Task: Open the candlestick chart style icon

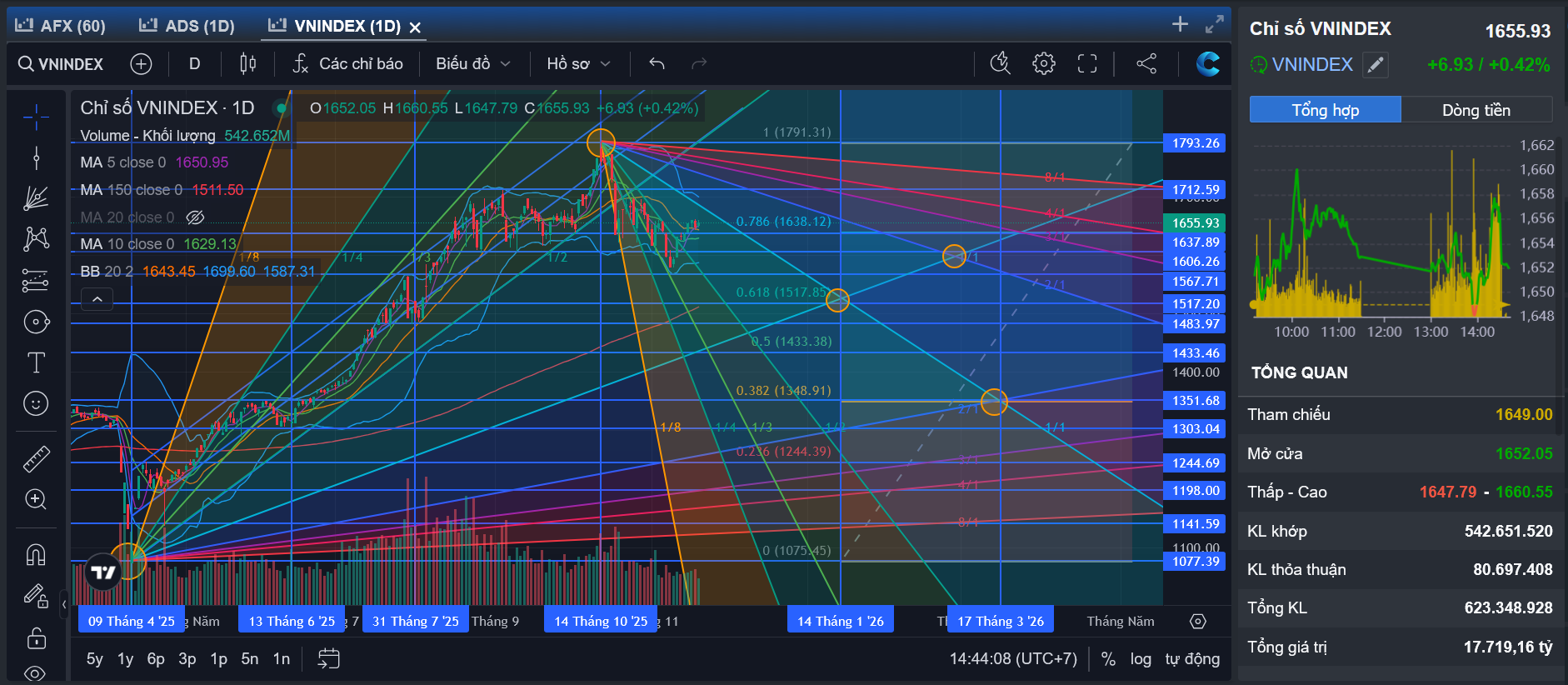Action: (247, 64)
